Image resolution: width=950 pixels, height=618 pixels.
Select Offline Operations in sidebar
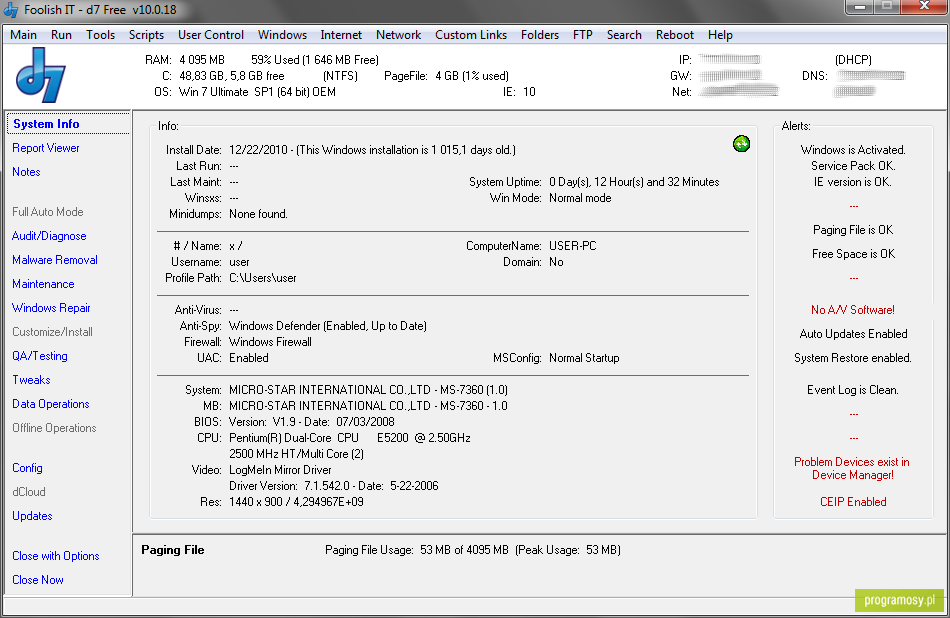click(x=54, y=428)
